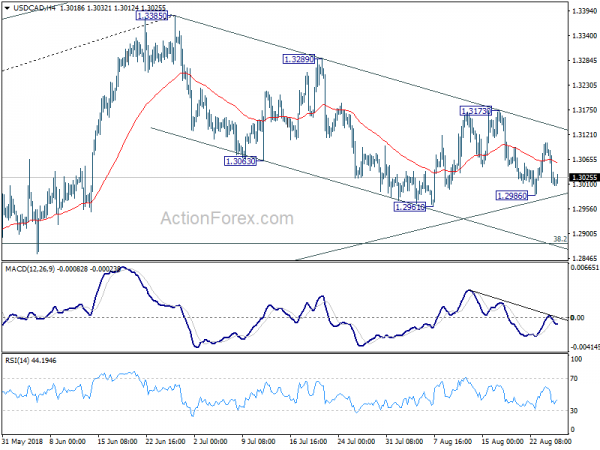This screenshot has height=450, width=600.
Task: Click the 1.31210 price axis value
Action: [584, 135]
